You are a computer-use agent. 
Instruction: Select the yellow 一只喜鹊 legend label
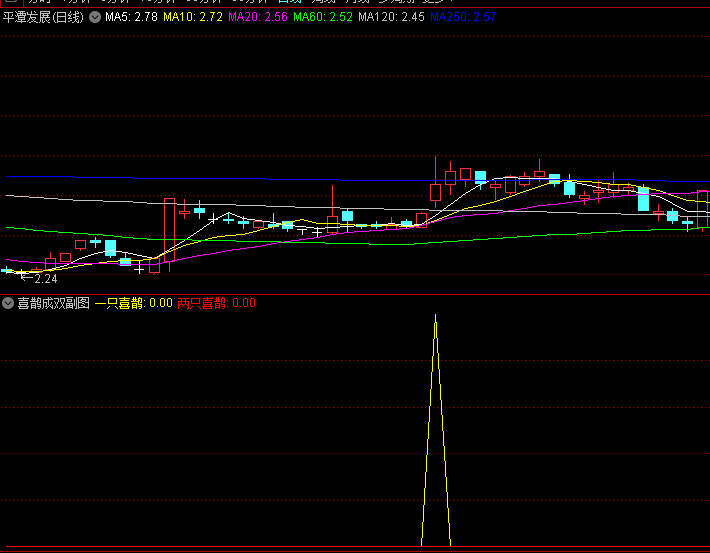click(x=133, y=303)
